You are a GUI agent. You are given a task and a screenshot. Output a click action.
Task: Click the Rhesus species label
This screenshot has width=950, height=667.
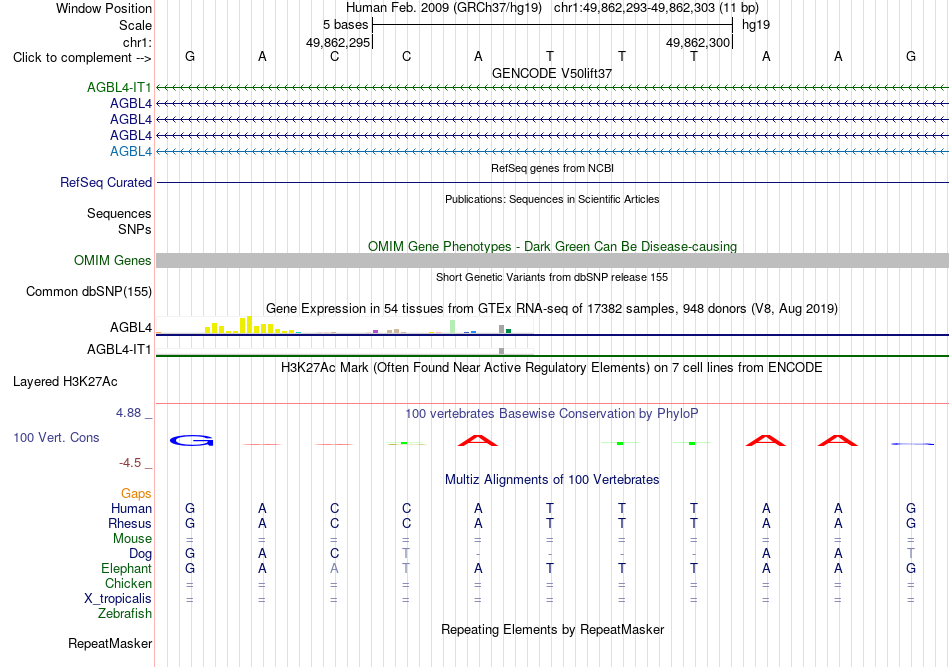(x=130, y=523)
